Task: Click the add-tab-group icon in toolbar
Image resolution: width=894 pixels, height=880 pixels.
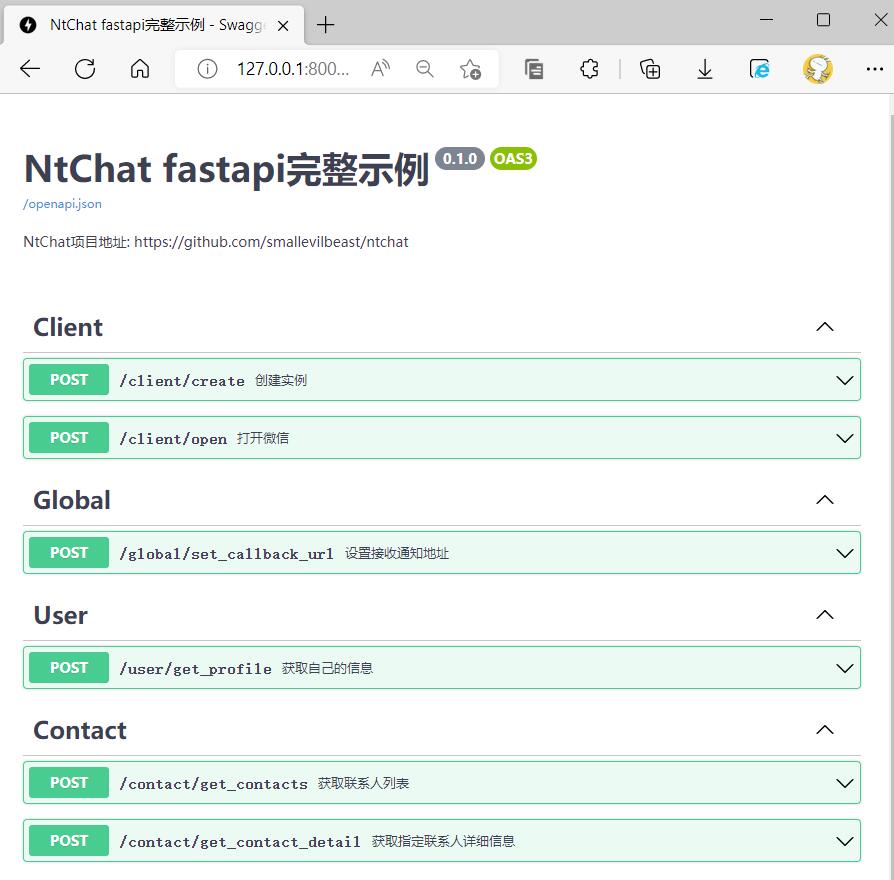Action: click(650, 69)
